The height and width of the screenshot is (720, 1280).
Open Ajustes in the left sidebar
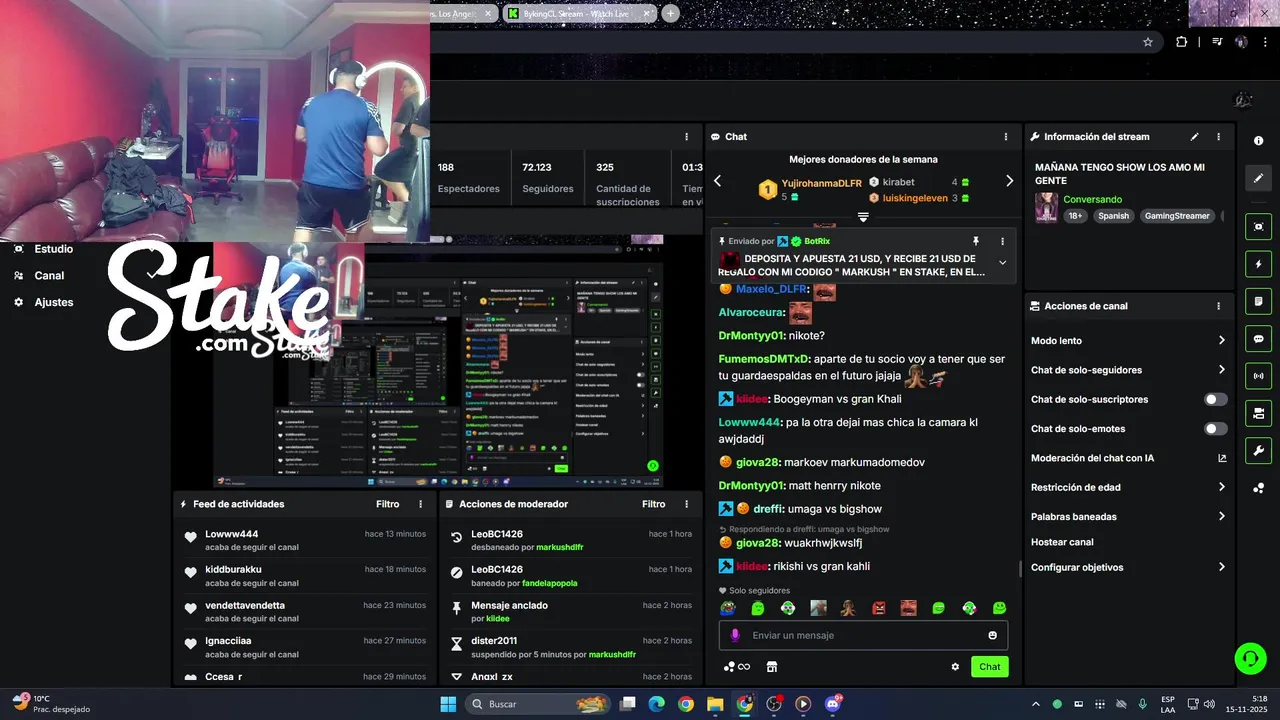pos(54,302)
